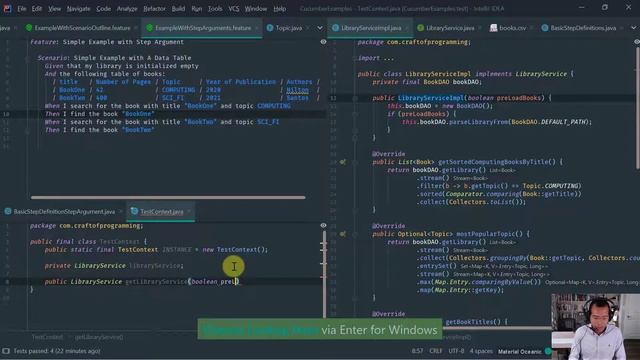Show hidden tabs in the left editor group

coord(320,28)
